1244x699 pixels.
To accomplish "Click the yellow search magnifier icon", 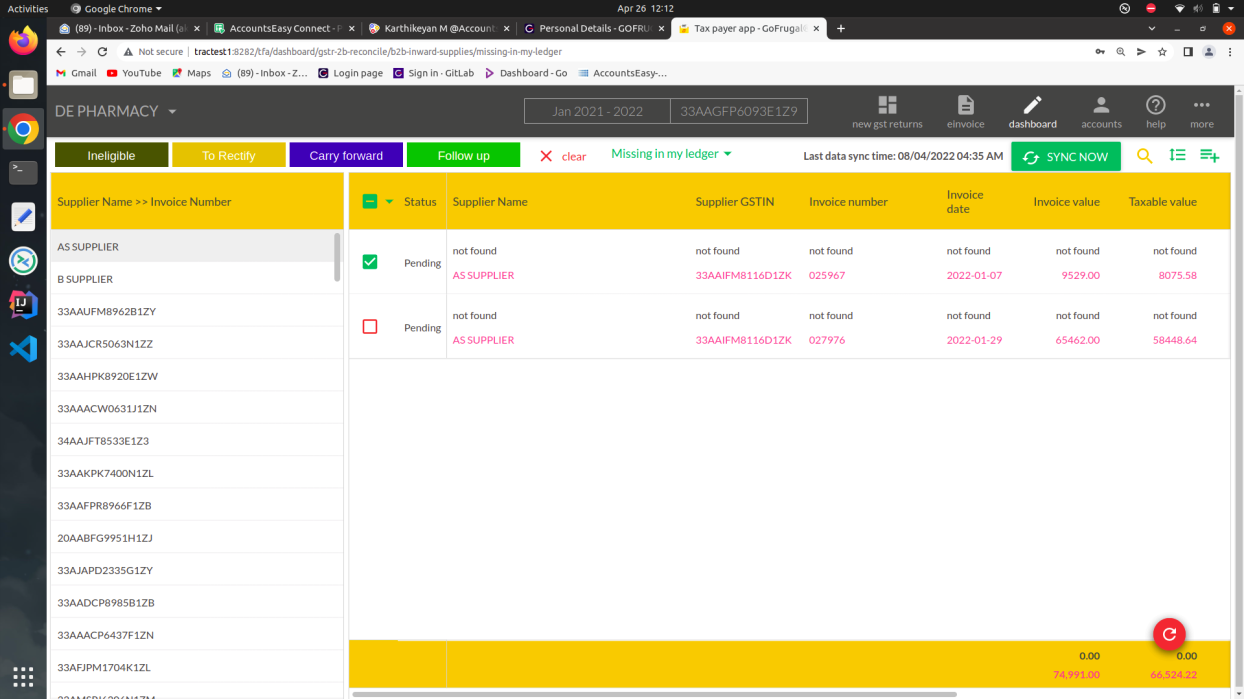I will (1145, 155).
